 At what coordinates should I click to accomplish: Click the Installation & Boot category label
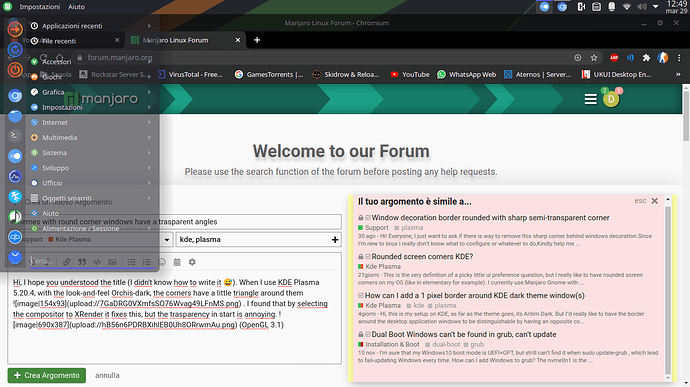[x=389, y=344]
